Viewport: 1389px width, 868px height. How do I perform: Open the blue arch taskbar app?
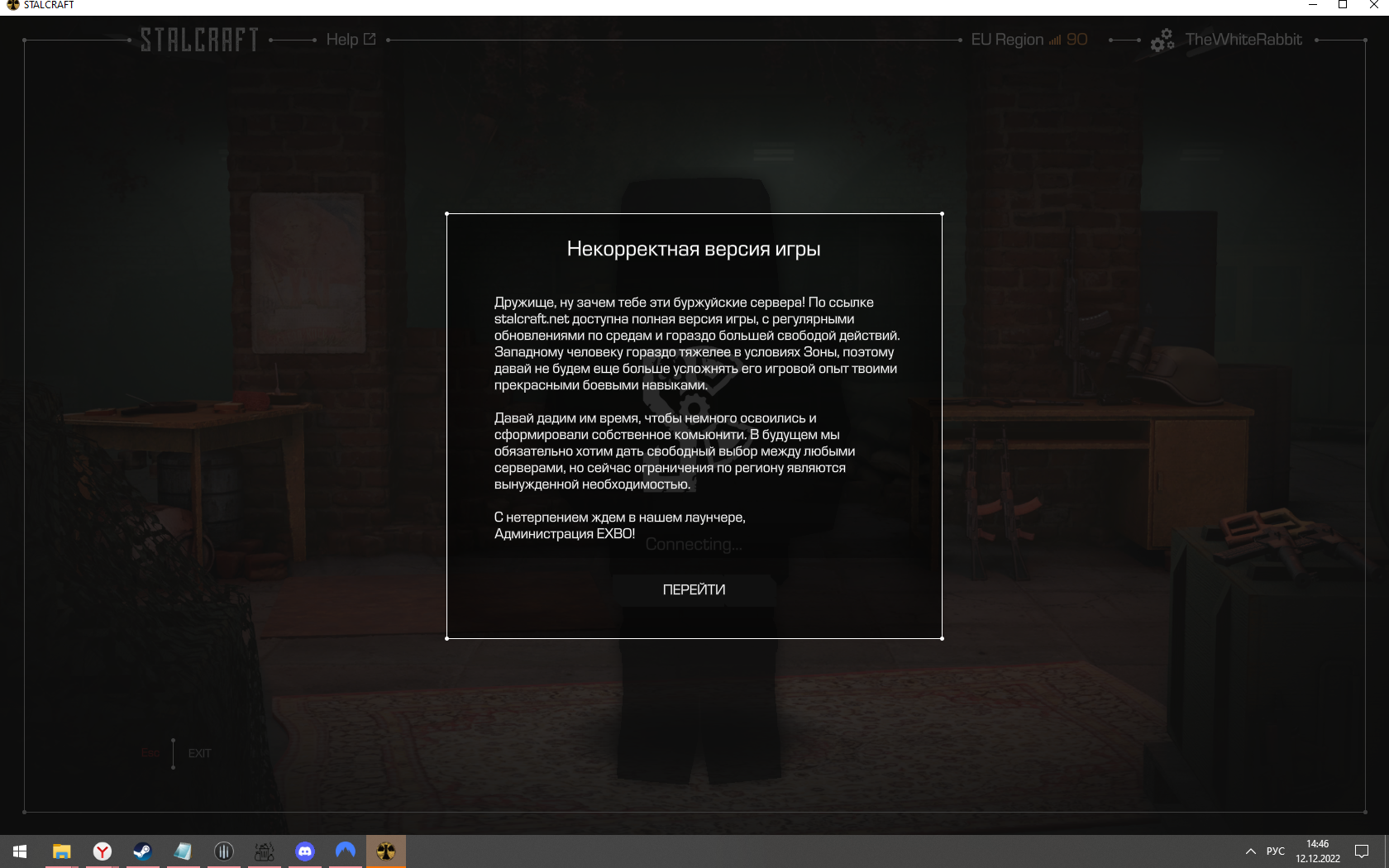[345, 851]
